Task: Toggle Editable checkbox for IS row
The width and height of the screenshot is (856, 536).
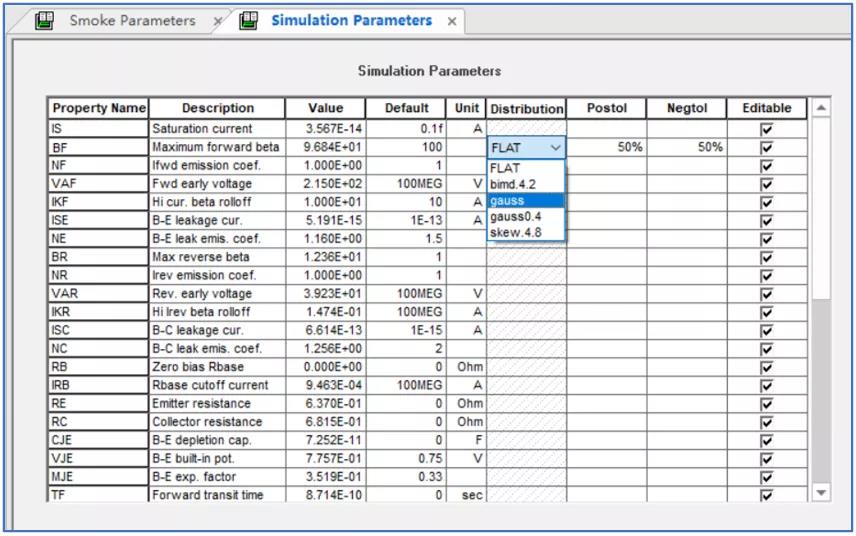Action: click(x=766, y=129)
